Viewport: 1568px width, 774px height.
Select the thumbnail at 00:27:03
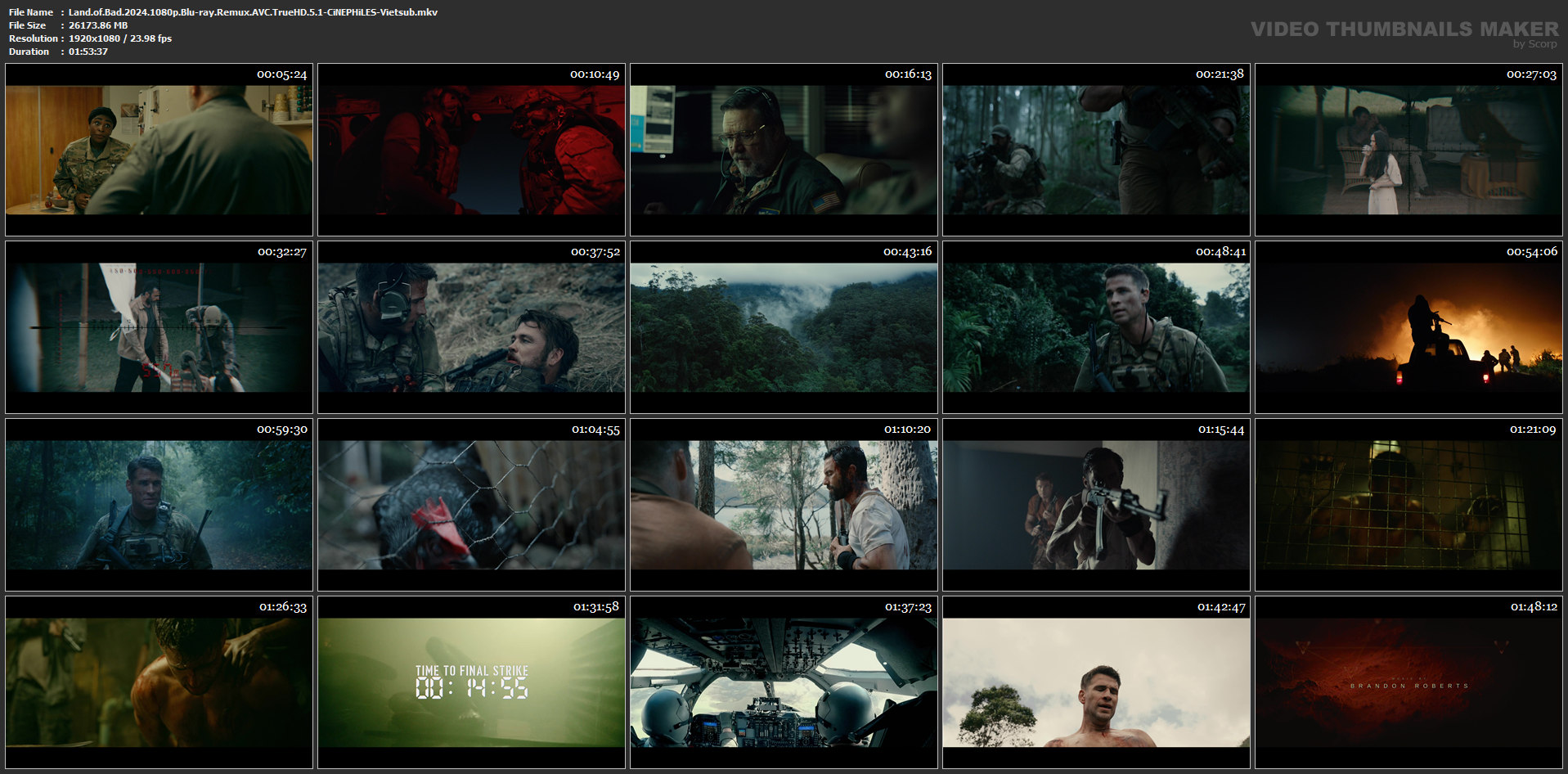tap(1409, 150)
